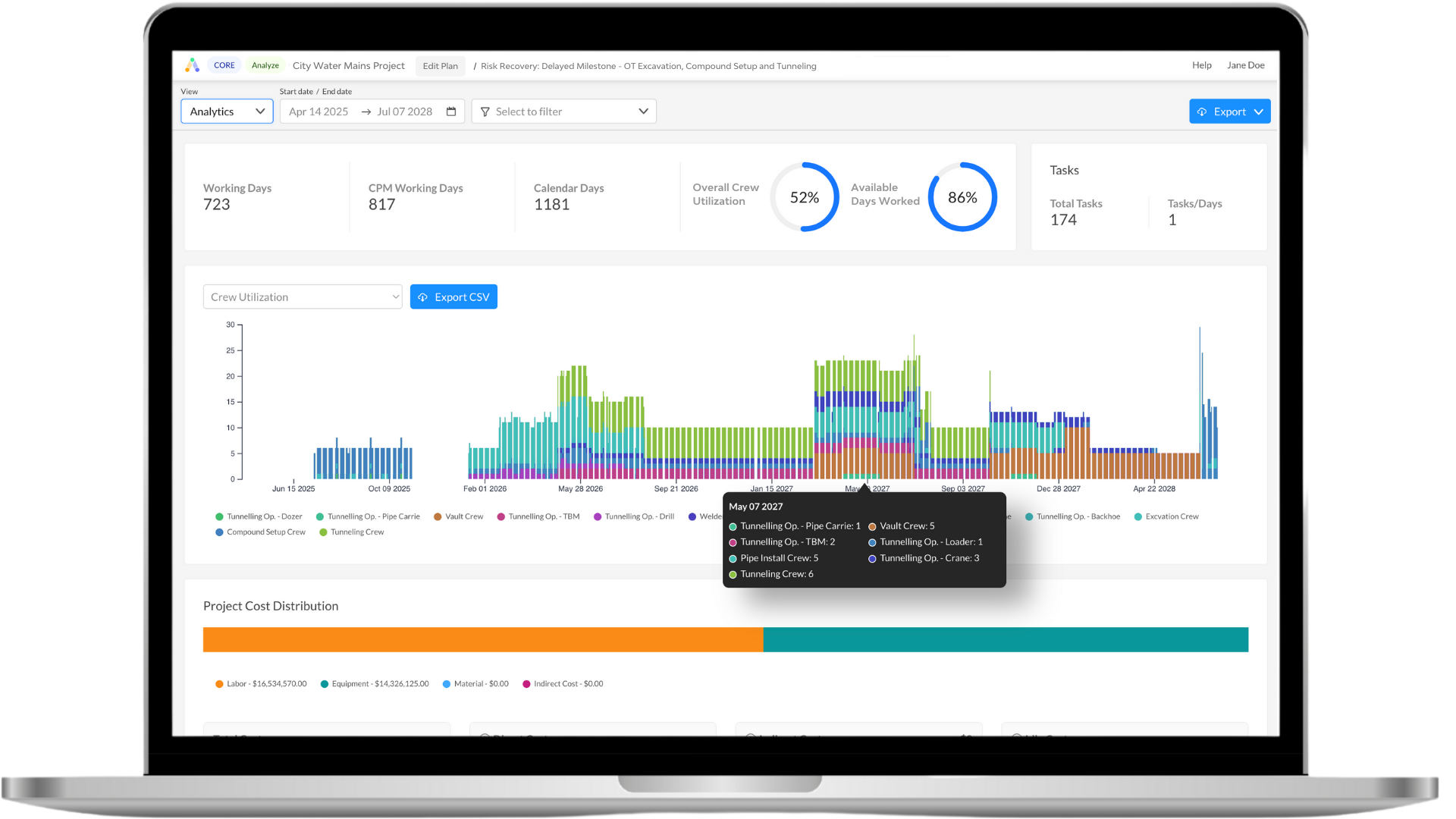Click the Indirect Cost panel icon

click(x=749, y=738)
